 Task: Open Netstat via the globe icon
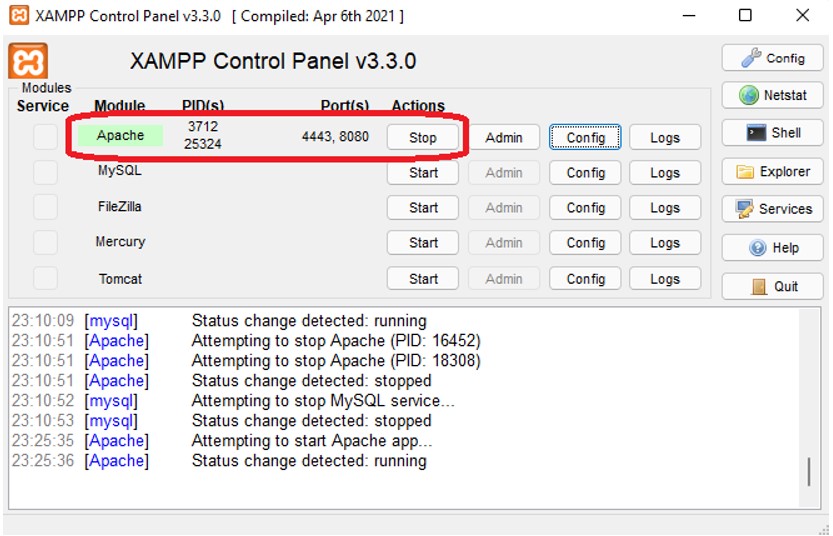(x=772, y=96)
